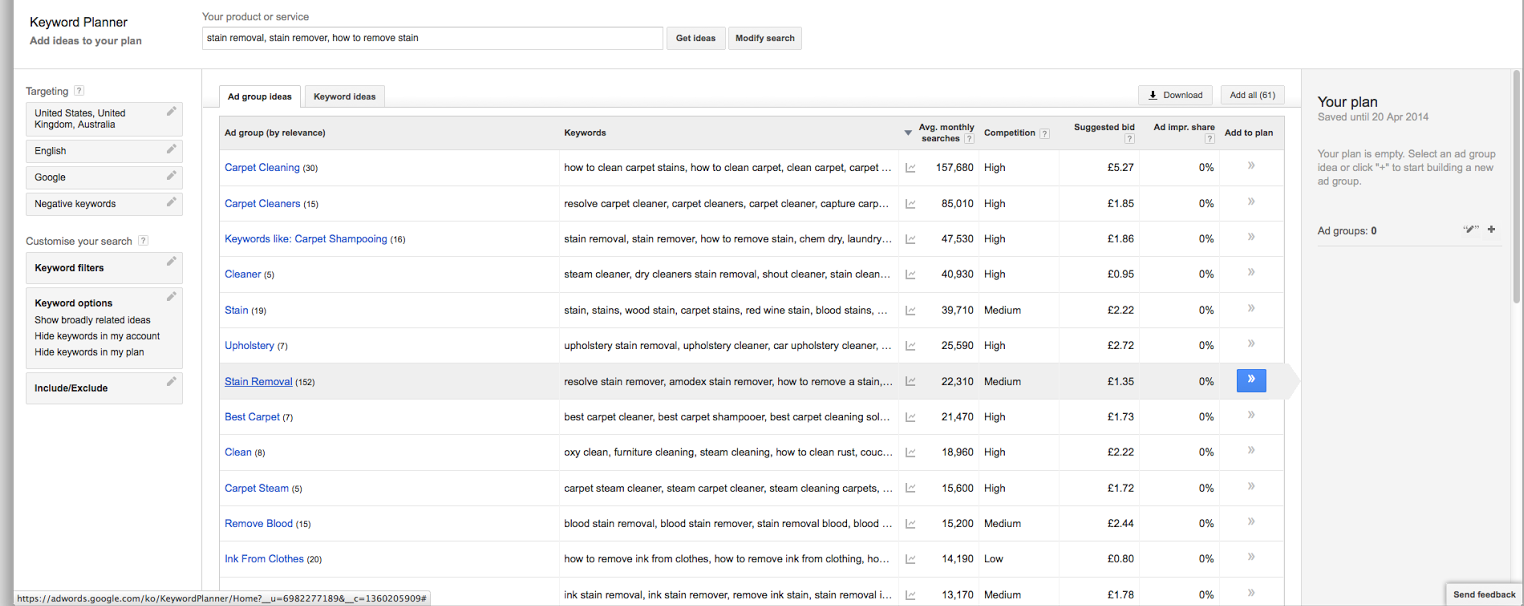The image size is (1524, 606).
Task: Switch to the Keyword ideas tab
Action: [345, 97]
